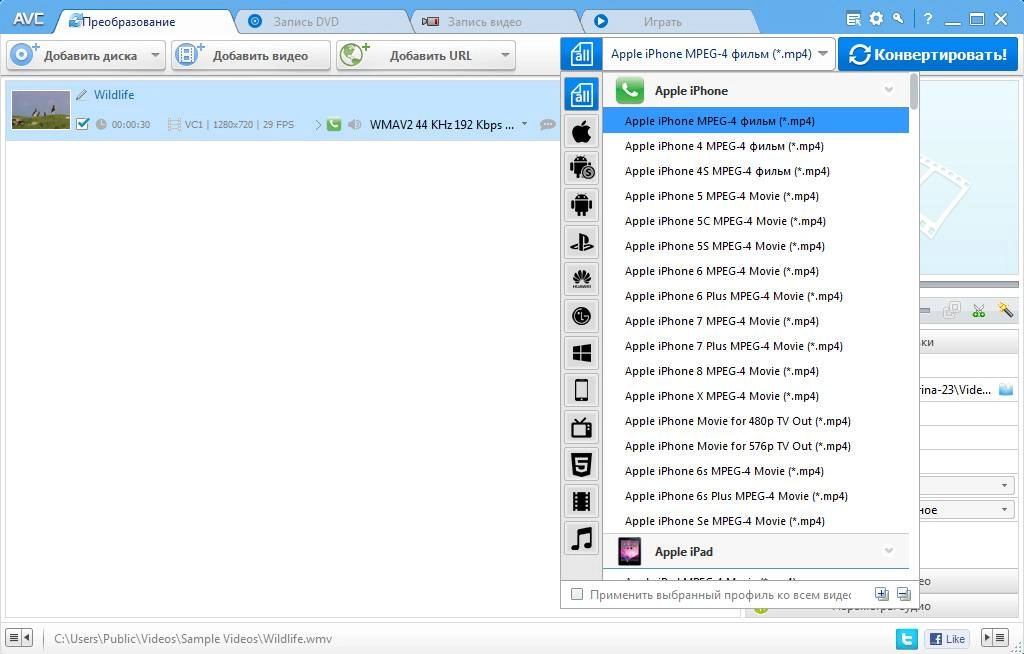1024x654 pixels.
Task: Click the key register icon
Action: [x=899, y=18]
